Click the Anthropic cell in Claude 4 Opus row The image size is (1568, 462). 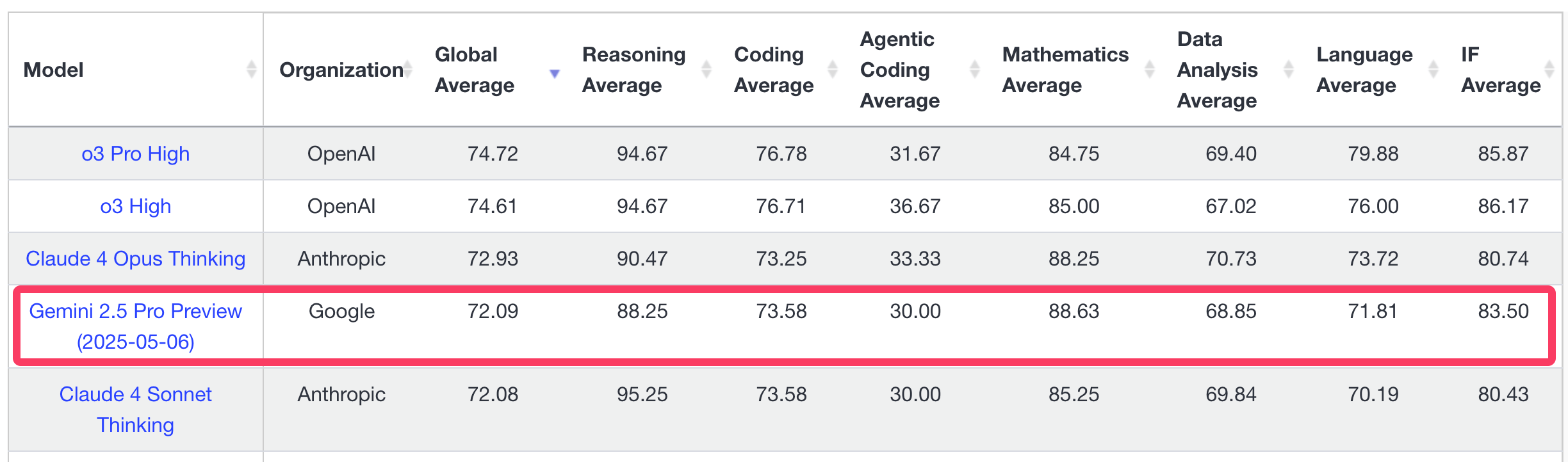click(x=341, y=259)
